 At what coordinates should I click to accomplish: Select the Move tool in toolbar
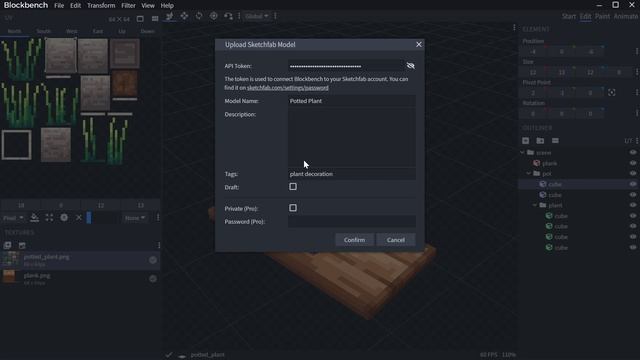coord(169,16)
